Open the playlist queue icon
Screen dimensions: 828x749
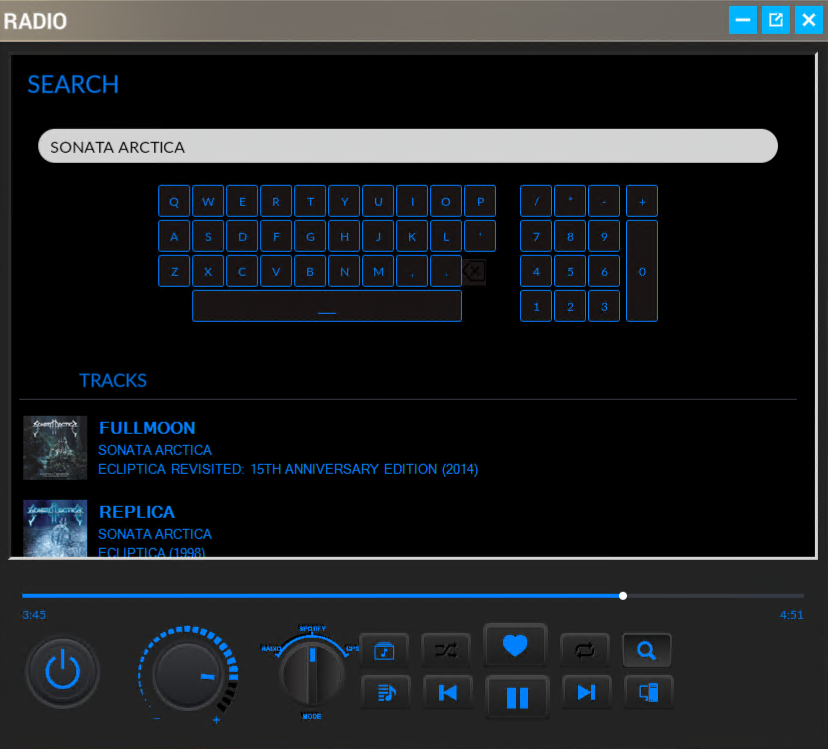click(384, 692)
